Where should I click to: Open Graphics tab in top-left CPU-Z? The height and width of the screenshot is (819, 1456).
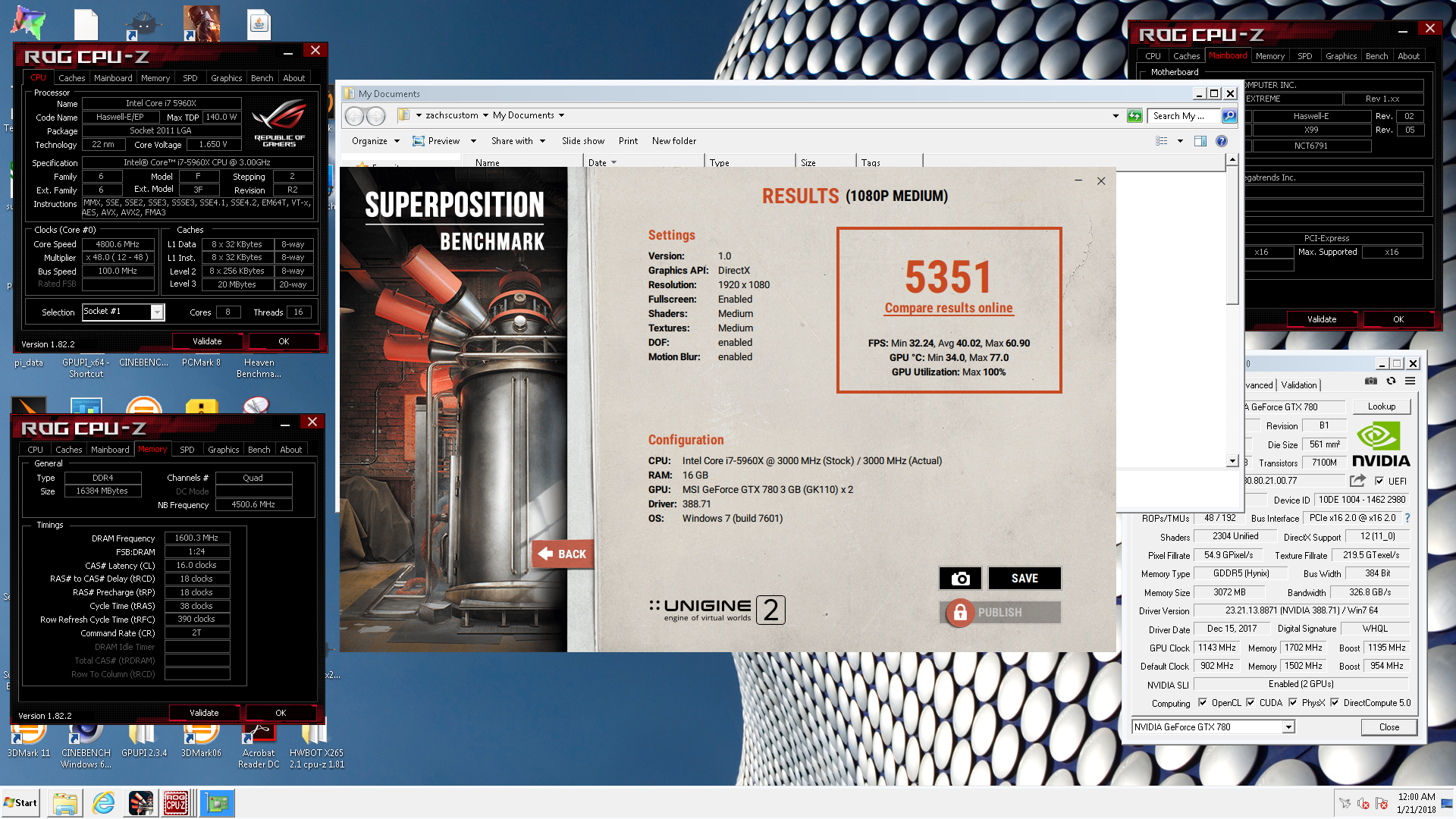coord(226,78)
